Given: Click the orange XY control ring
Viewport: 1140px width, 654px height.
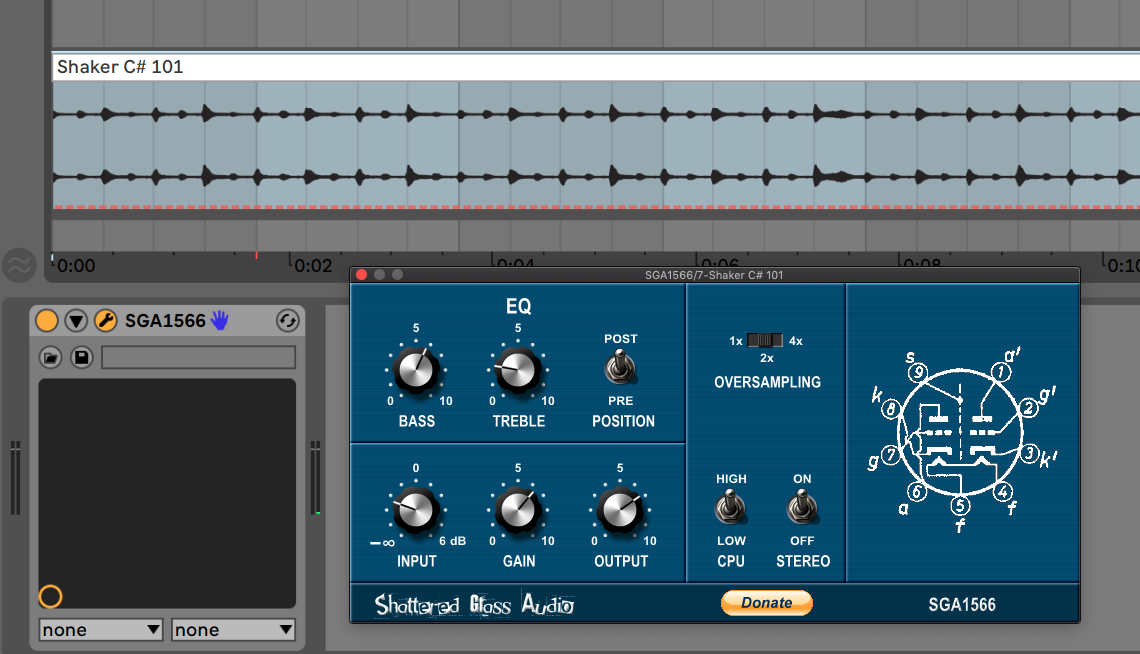Looking at the screenshot, I should pos(50,597).
